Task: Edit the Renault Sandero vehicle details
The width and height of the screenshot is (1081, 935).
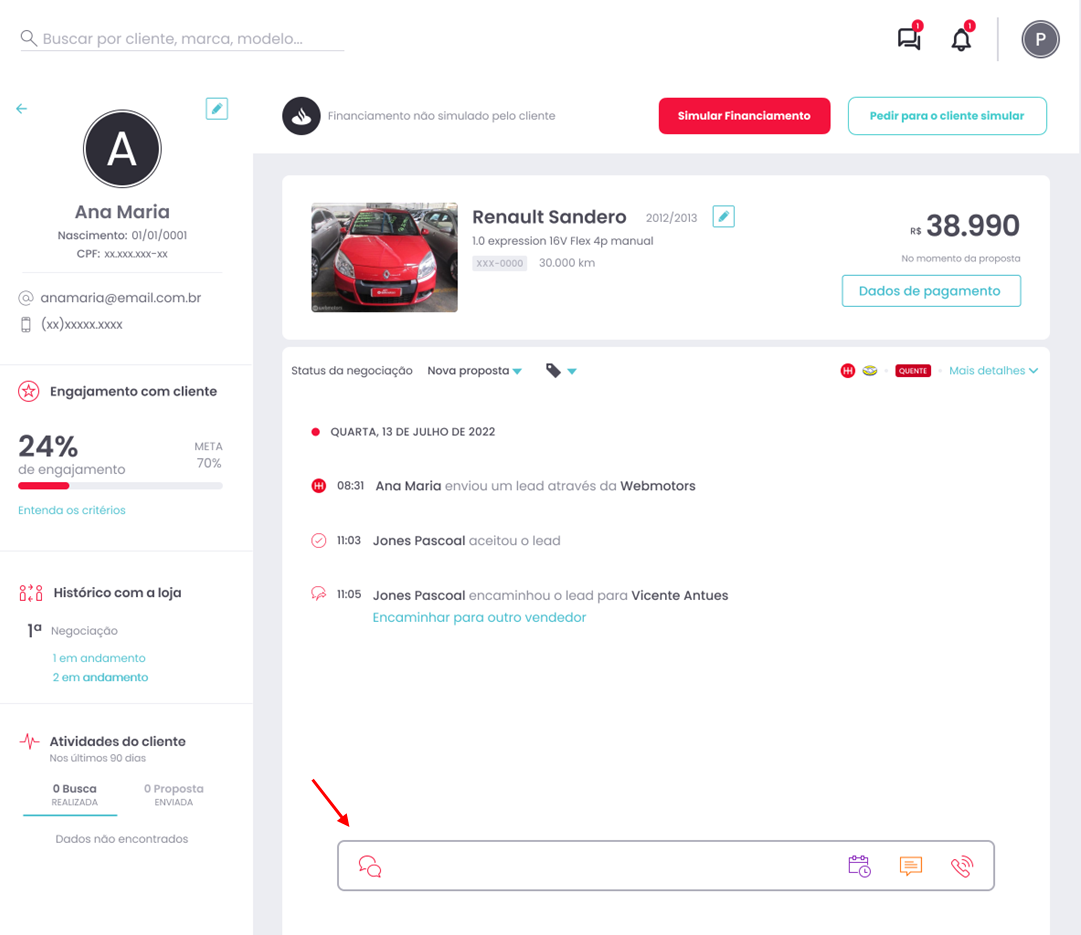Action: click(x=723, y=217)
